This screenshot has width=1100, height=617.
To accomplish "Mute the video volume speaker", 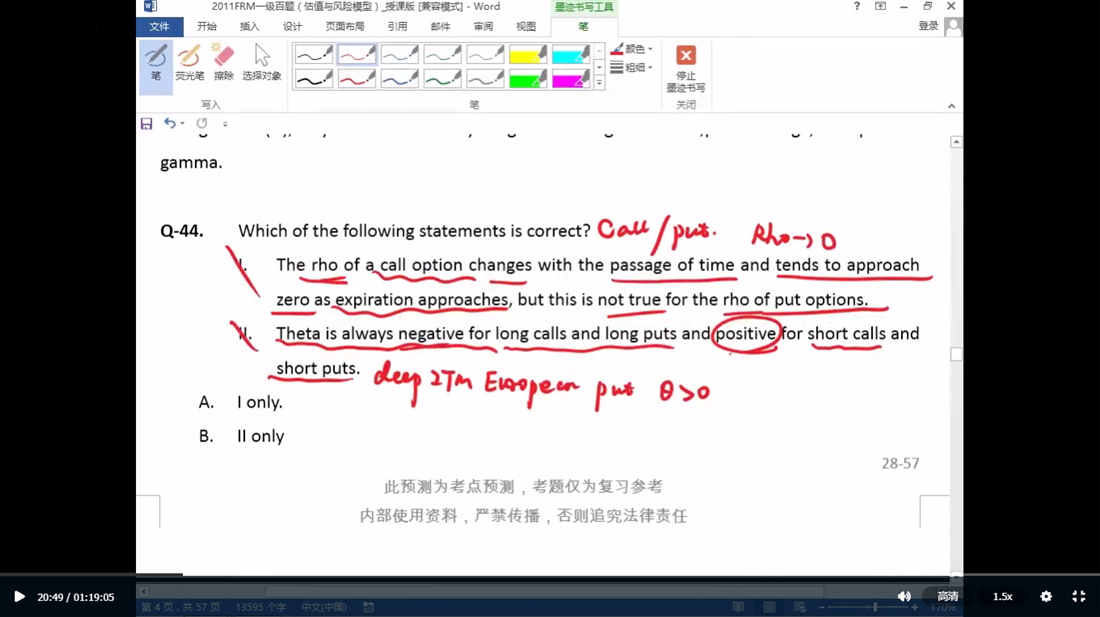I will pyautogui.click(x=904, y=597).
